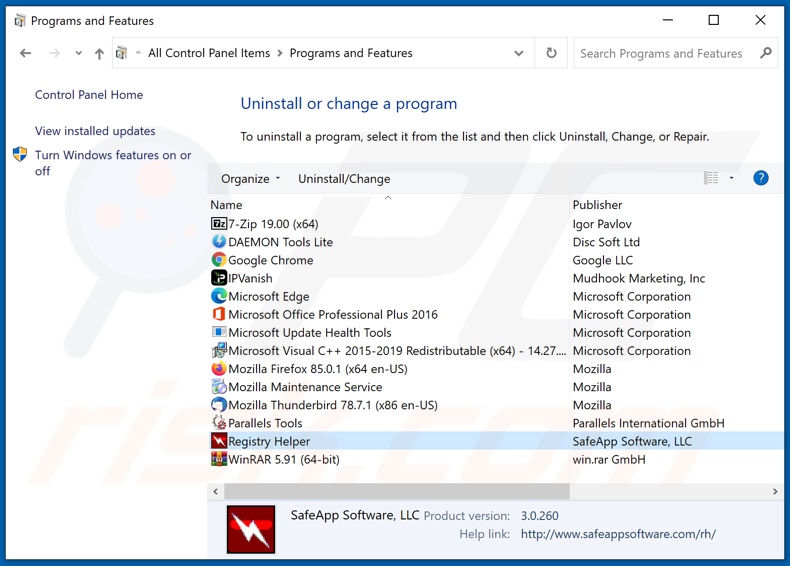The height and width of the screenshot is (566, 790).
Task: Click the 7-Zip program icon
Action: pos(219,224)
